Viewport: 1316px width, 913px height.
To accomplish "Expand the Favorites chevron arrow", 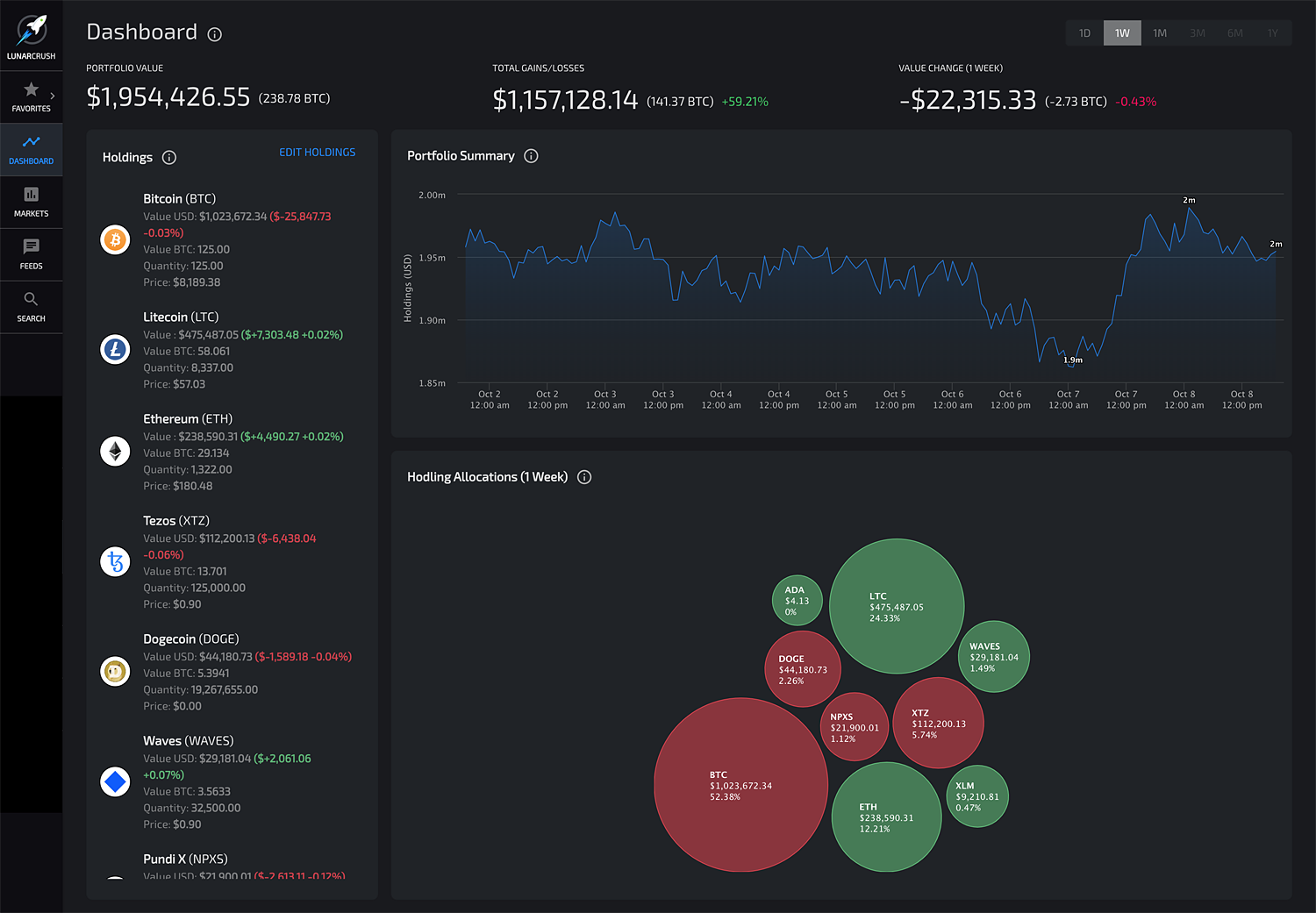I will 53,96.
